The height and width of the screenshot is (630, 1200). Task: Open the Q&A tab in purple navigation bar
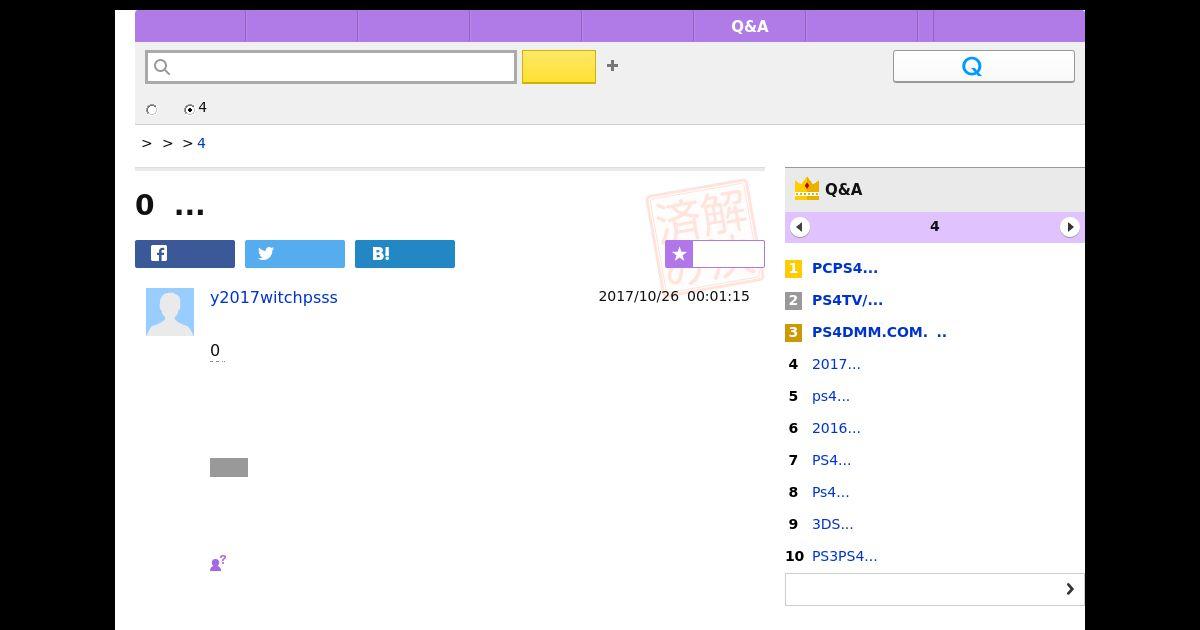point(749,26)
